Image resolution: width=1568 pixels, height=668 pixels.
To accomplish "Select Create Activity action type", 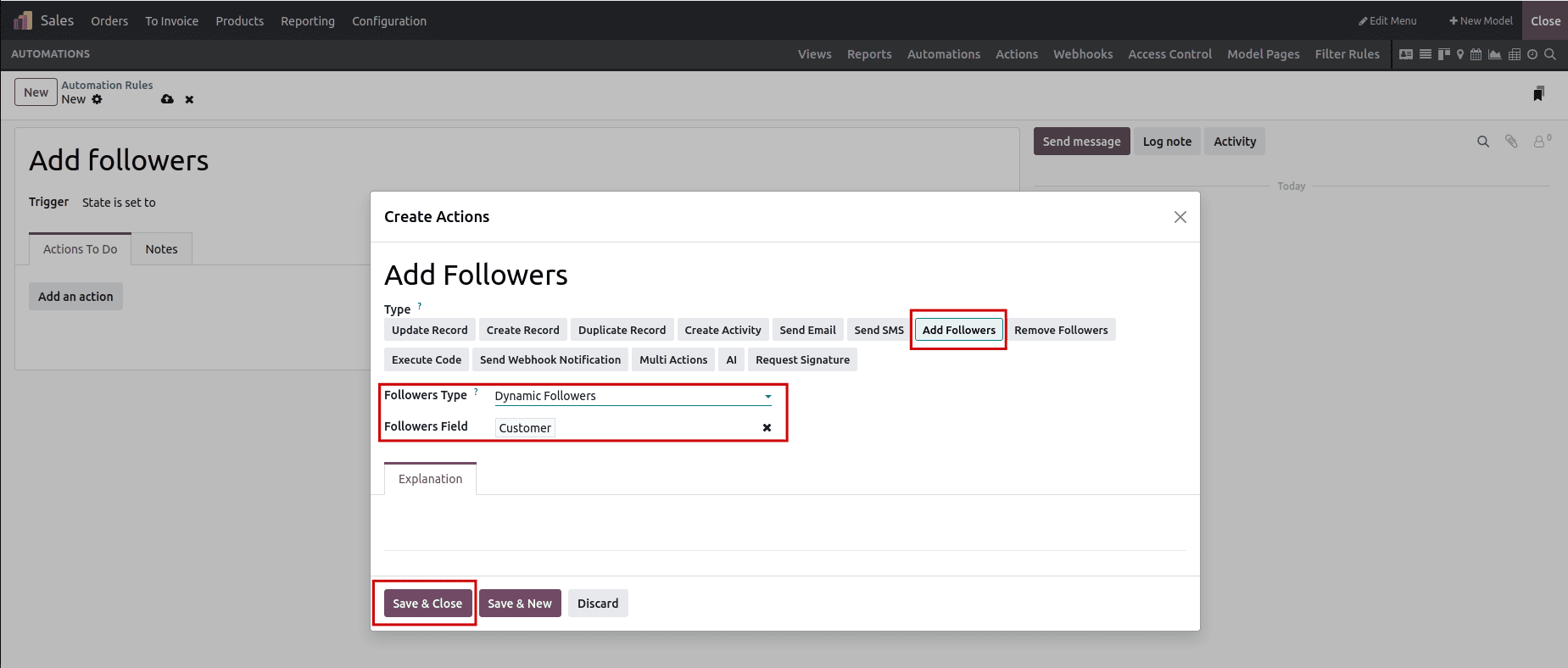I will pos(723,330).
